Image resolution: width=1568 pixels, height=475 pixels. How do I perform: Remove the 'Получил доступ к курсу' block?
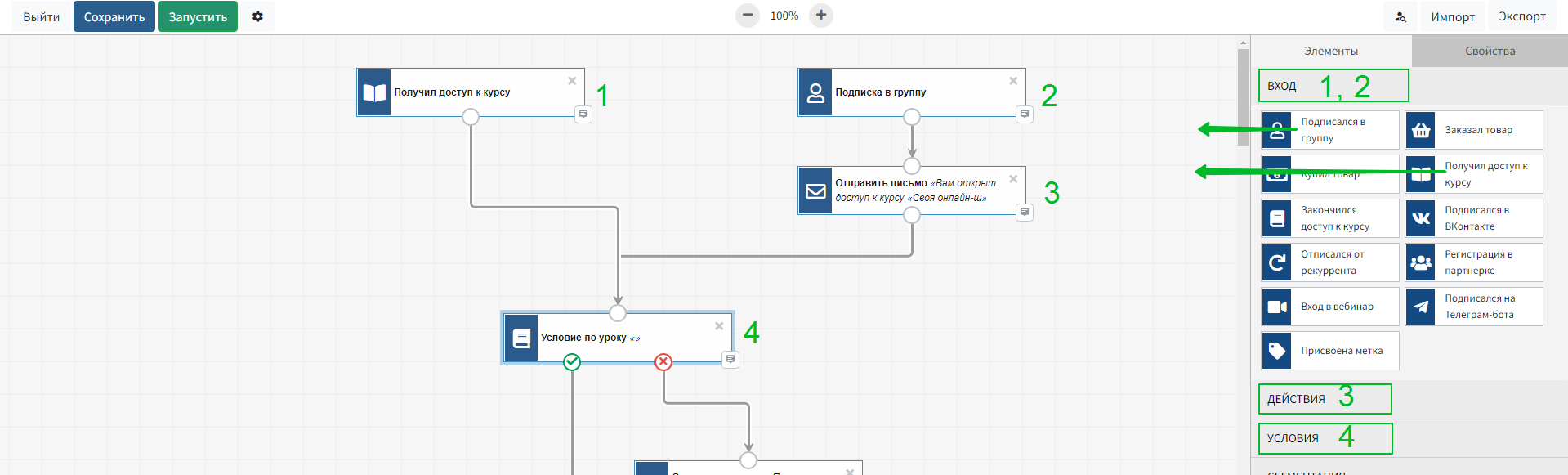coord(572,81)
